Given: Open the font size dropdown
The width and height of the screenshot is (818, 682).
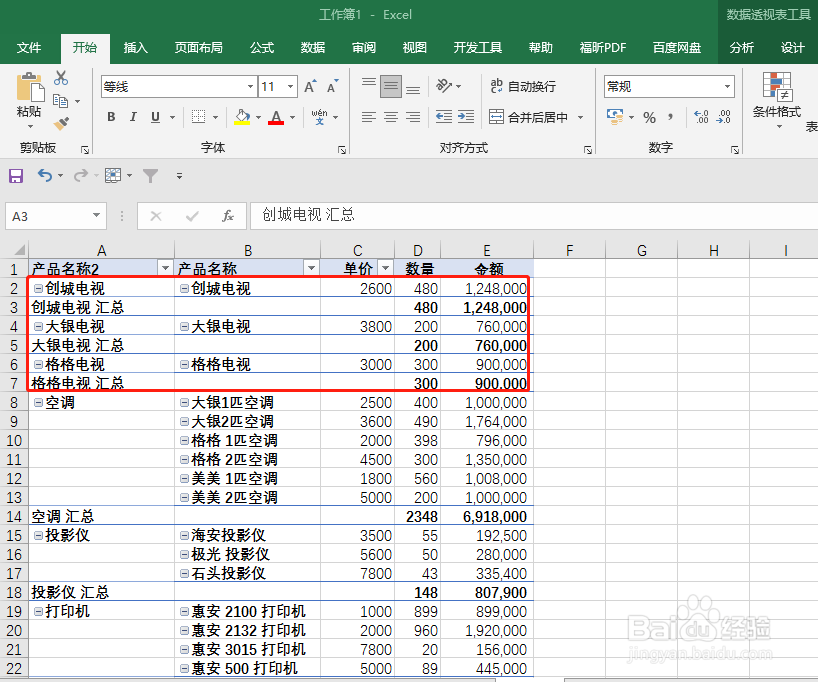Looking at the screenshot, I should (x=291, y=87).
